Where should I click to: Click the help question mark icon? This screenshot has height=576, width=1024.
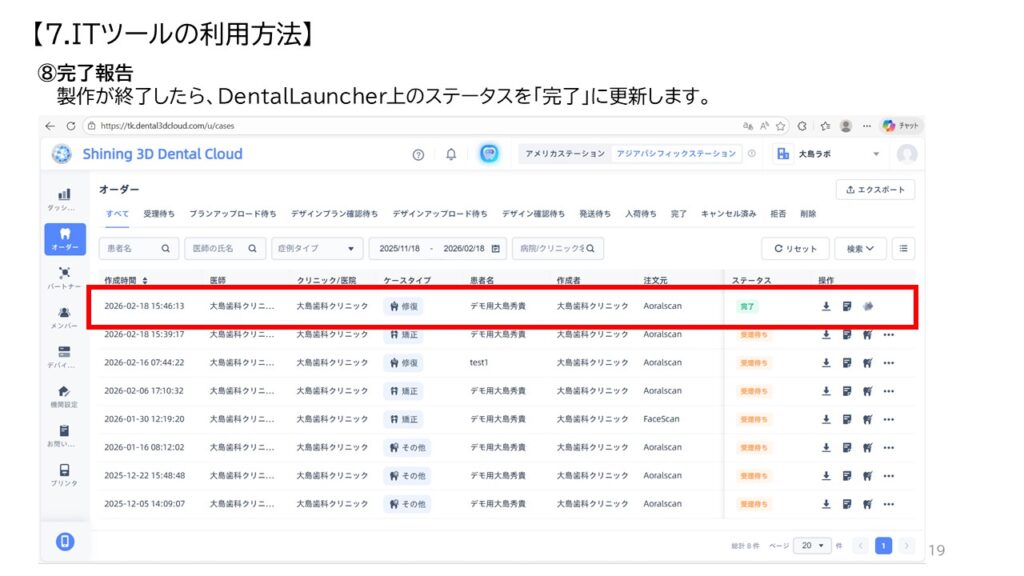point(418,154)
